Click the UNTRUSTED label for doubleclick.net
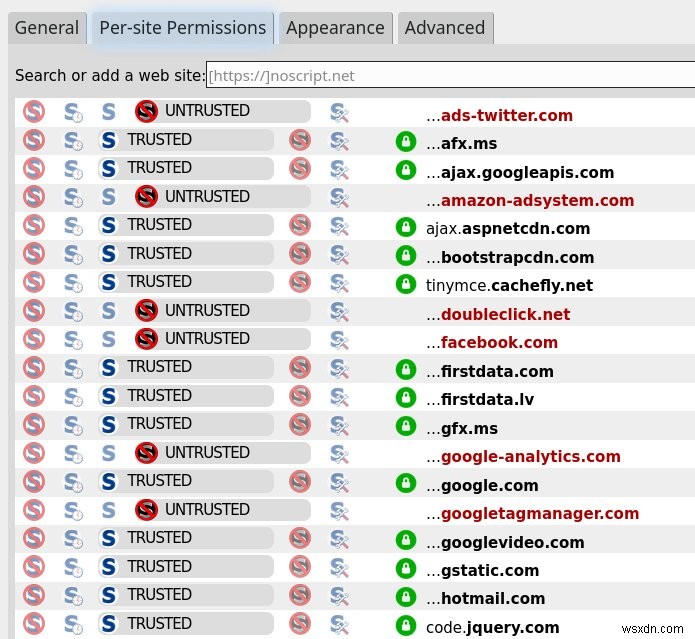The width and height of the screenshot is (695, 639). point(207,310)
